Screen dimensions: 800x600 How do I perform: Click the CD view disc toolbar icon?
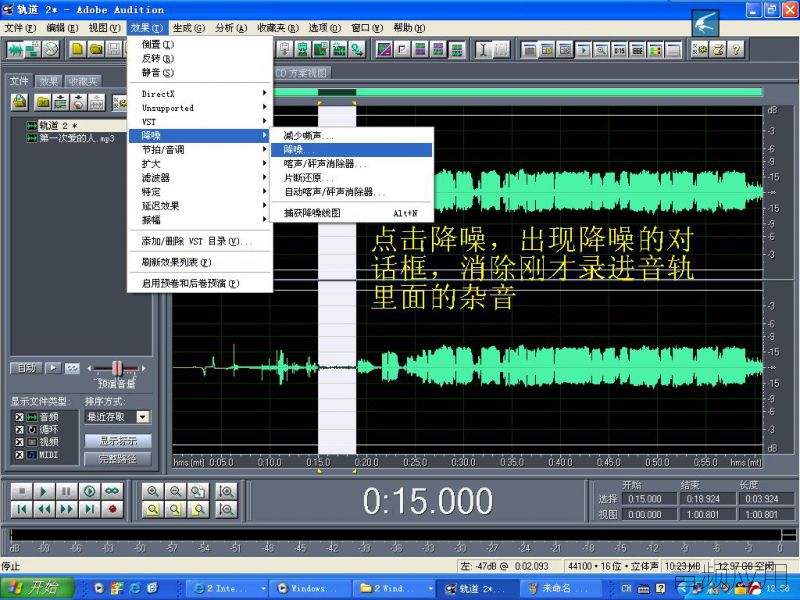pyautogui.click(x=51, y=49)
